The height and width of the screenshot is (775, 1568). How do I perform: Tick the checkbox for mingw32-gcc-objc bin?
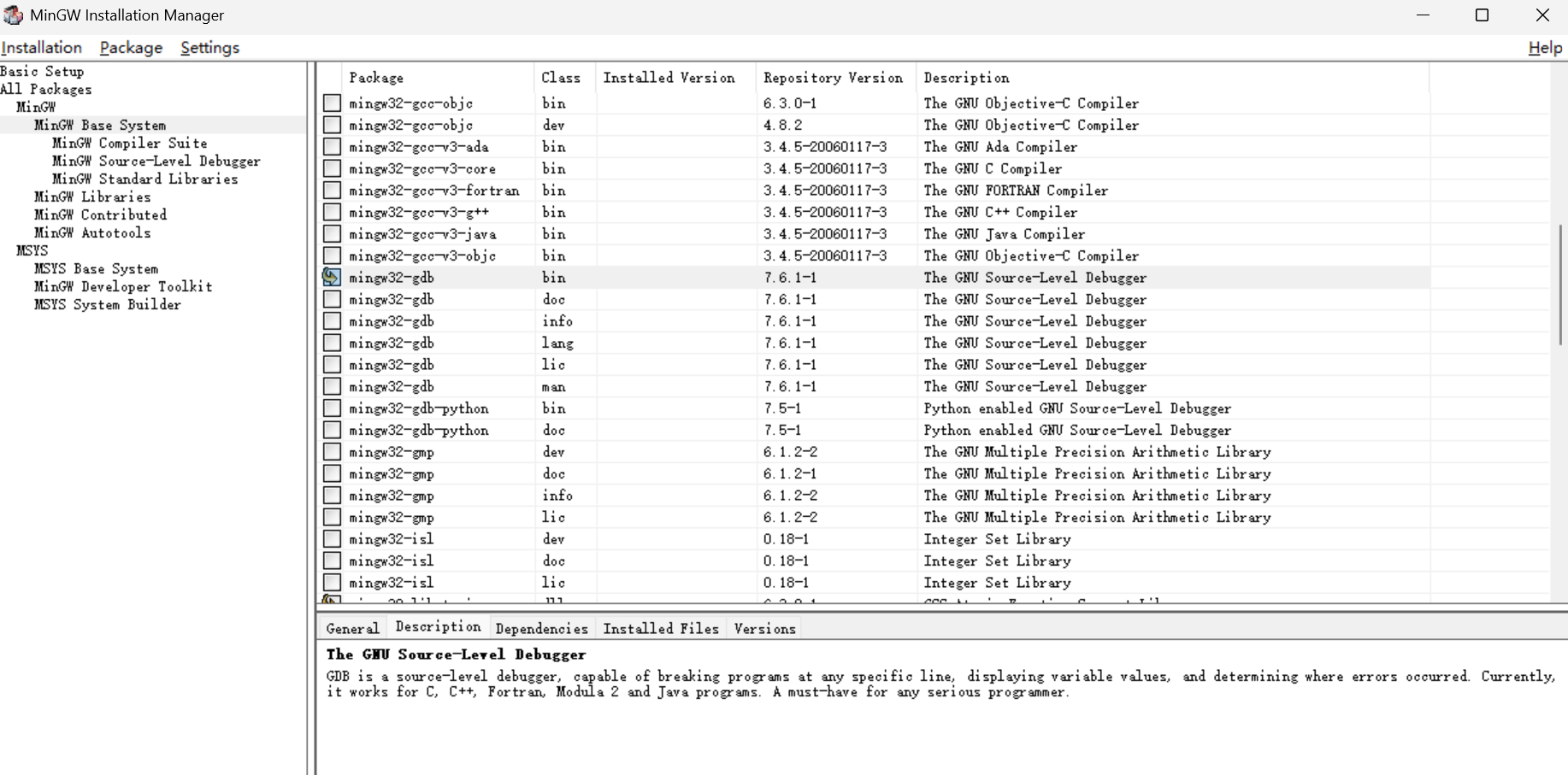click(x=332, y=103)
